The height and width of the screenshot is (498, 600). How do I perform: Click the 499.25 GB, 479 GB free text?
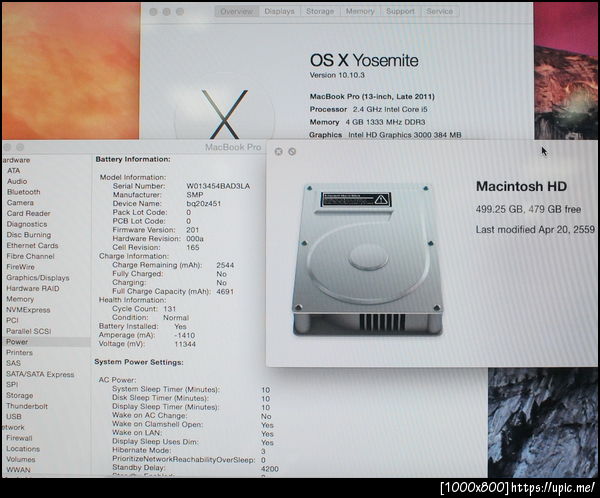[x=528, y=209]
